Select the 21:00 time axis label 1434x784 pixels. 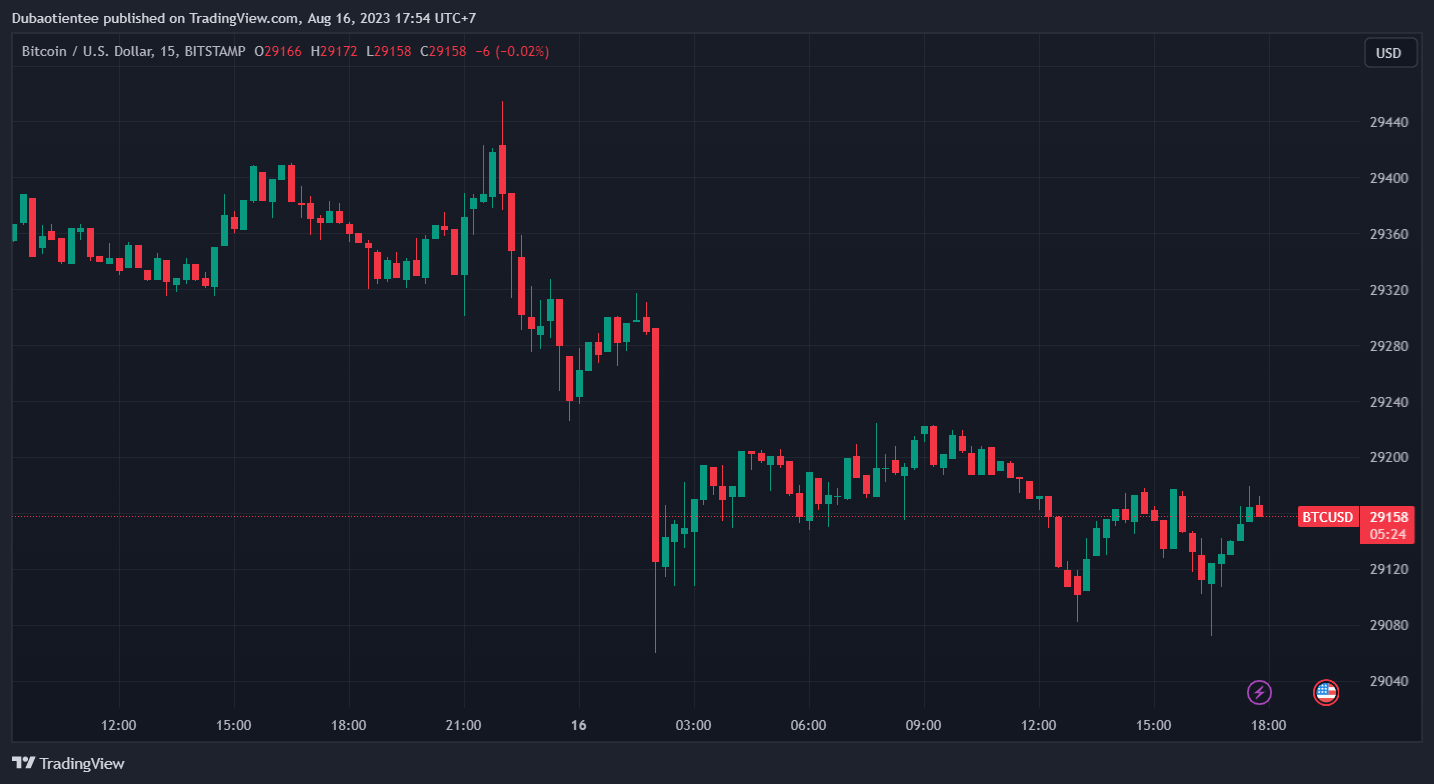[x=464, y=725]
